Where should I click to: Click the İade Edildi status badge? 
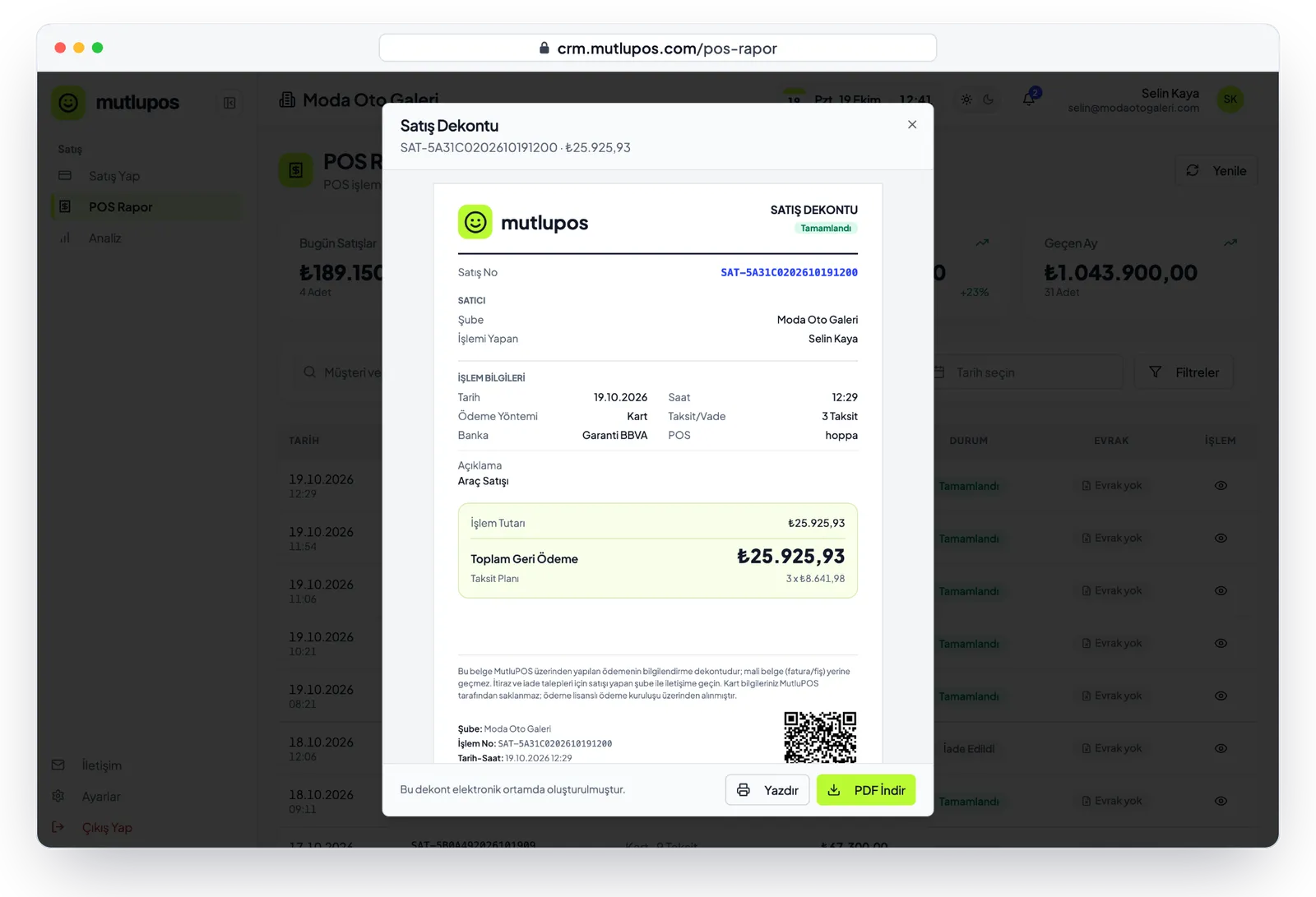pyautogui.click(x=969, y=749)
